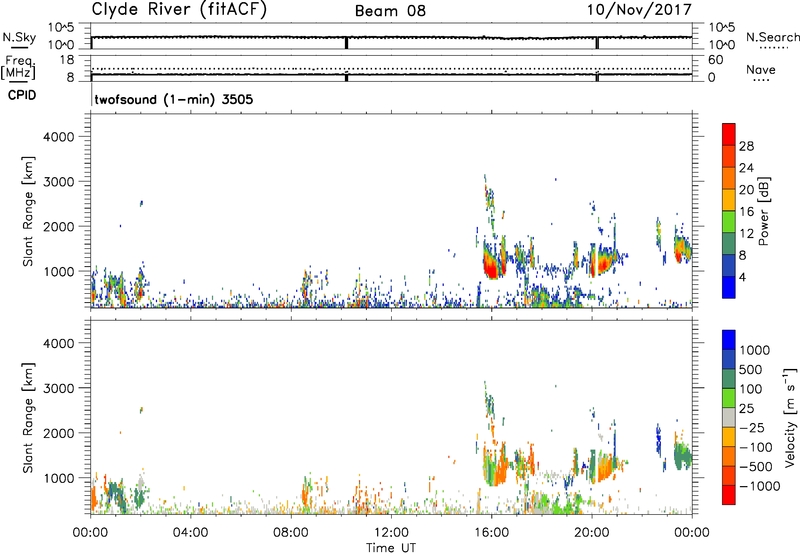Click the text "twofsound (1-min) 3505"
Viewport: 800px width, 554px height.
click(173, 99)
